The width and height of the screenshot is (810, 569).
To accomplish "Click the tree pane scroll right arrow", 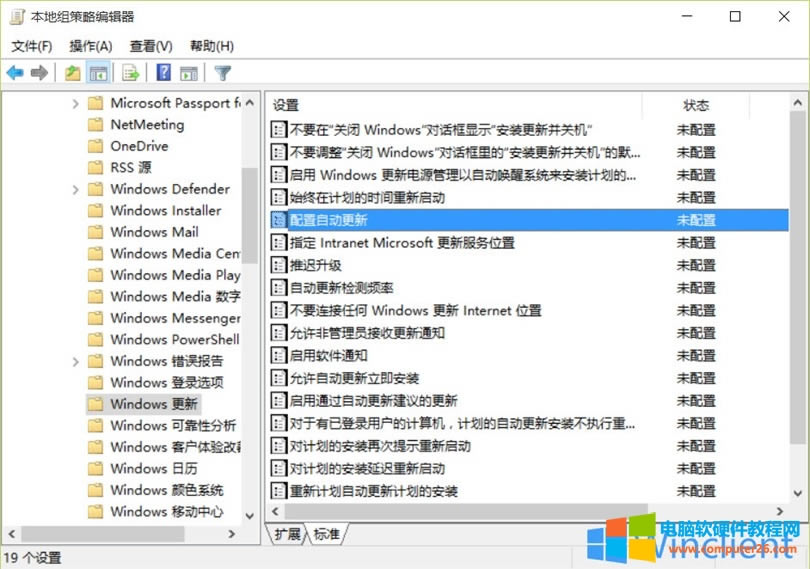I will coord(232,534).
